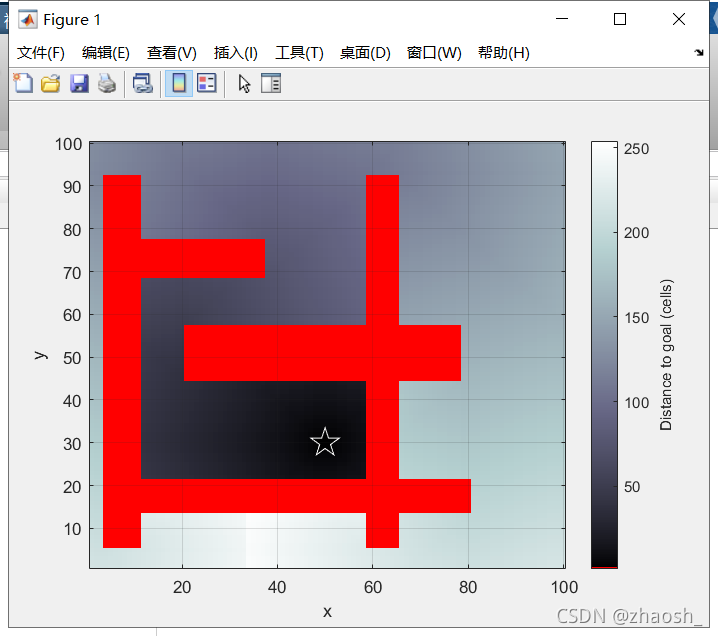Viewport: 718px width, 636px height.
Task: Click the colorbar gradient strip
Action: click(604, 355)
